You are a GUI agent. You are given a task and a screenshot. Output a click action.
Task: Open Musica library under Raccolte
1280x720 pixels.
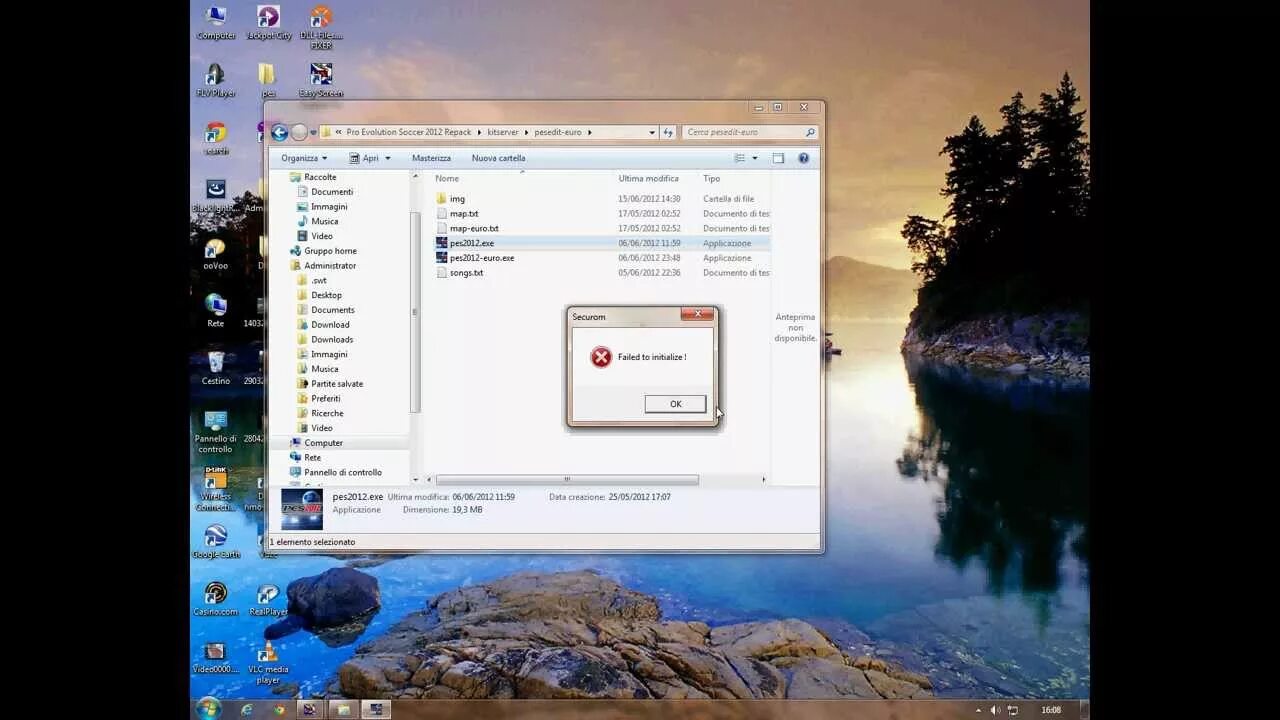tap(324, 221)
